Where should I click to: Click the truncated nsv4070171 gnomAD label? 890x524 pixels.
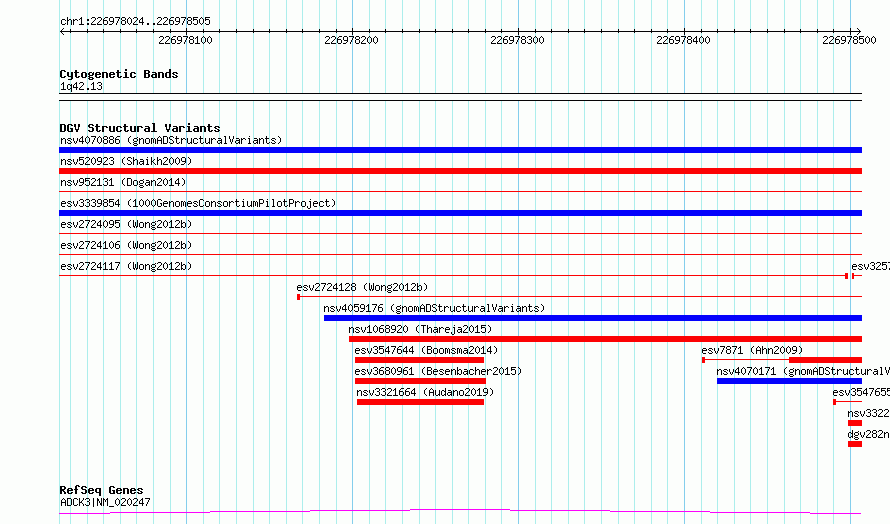pos(803,371)
